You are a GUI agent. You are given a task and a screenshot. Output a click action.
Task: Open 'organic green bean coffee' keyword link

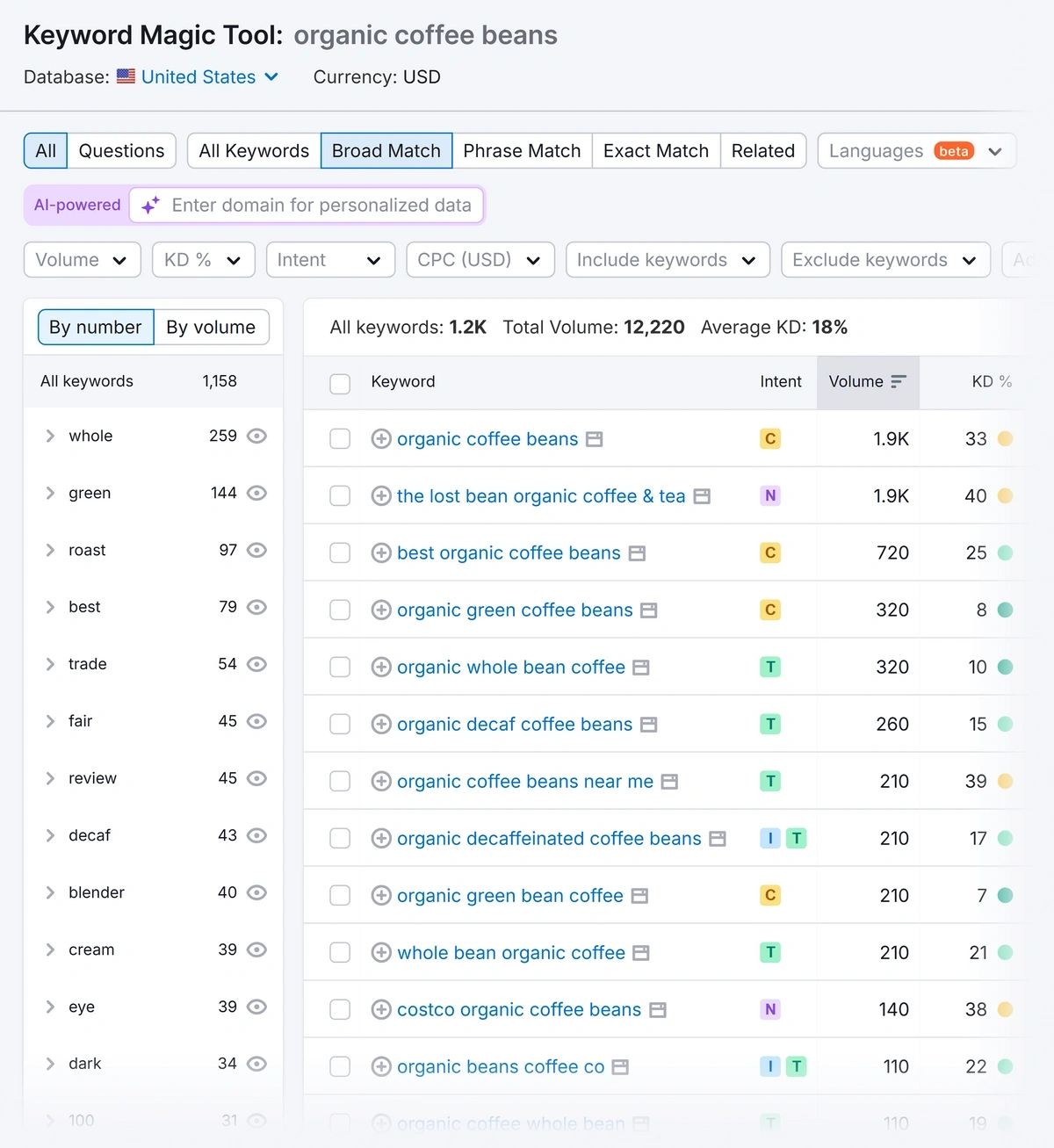click(510, 896)
